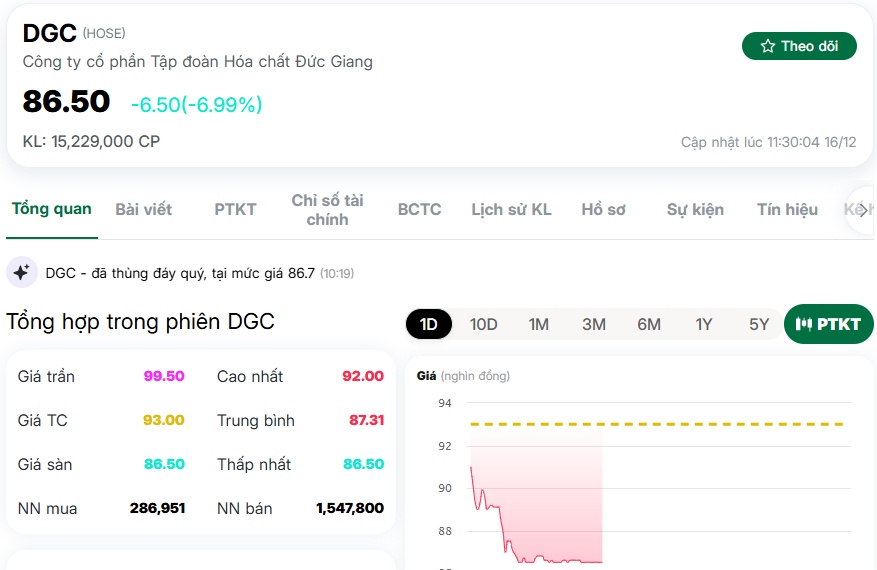Open the BCTC tab
Viewport: 877px width, 570px height.
tap(419, 209)
